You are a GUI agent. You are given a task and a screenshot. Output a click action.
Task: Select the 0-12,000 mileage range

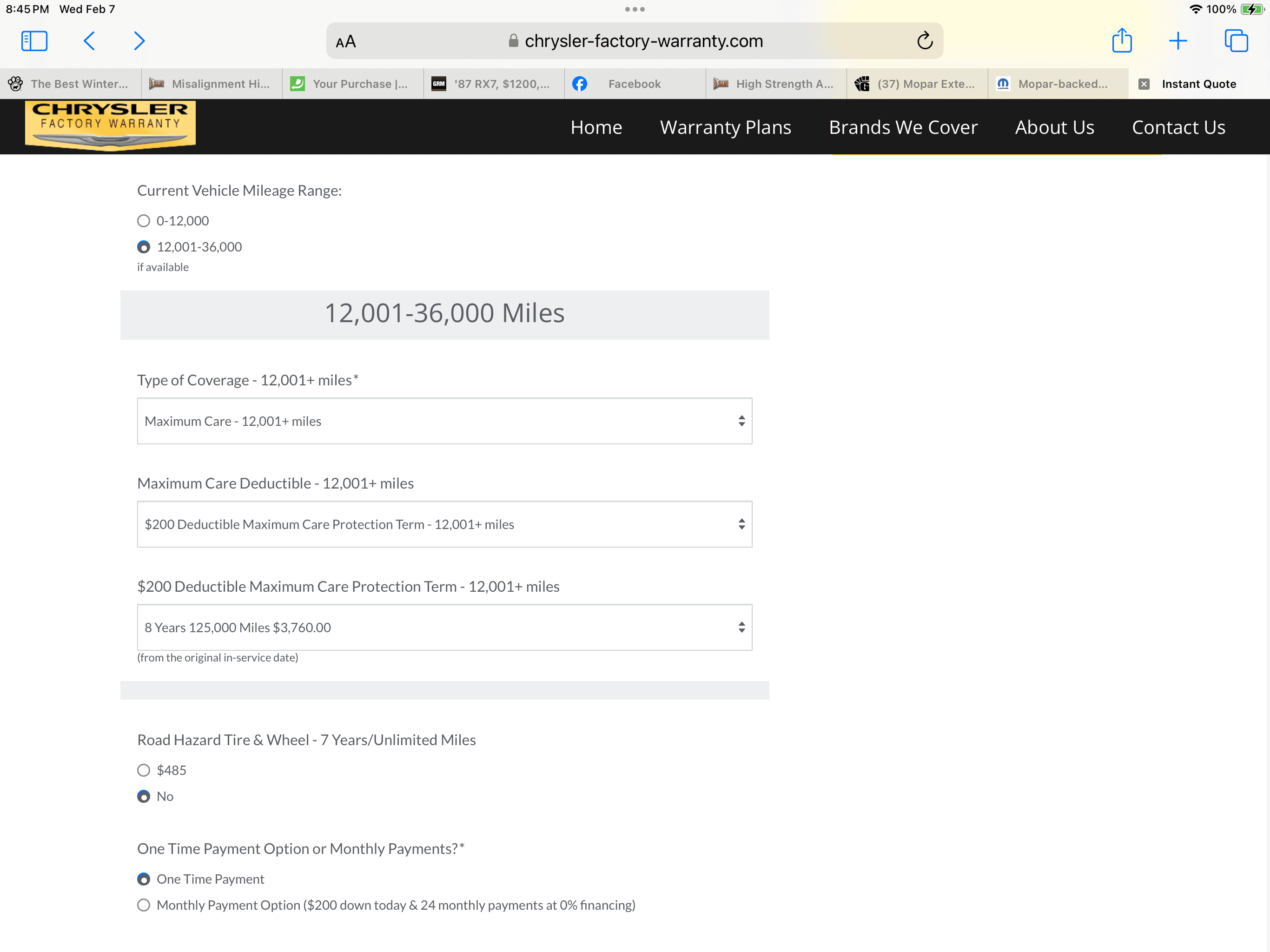pos(144,221)
